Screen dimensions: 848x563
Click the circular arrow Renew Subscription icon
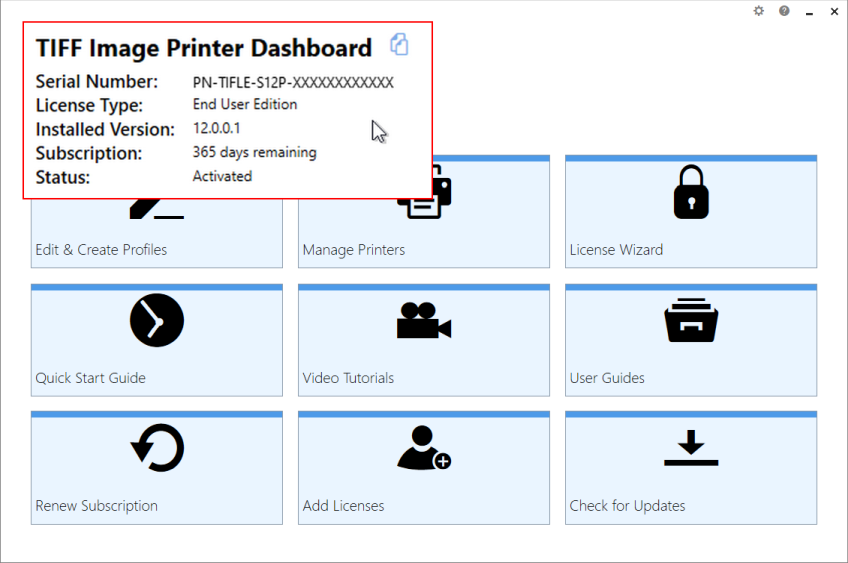(x=157, y=448)
